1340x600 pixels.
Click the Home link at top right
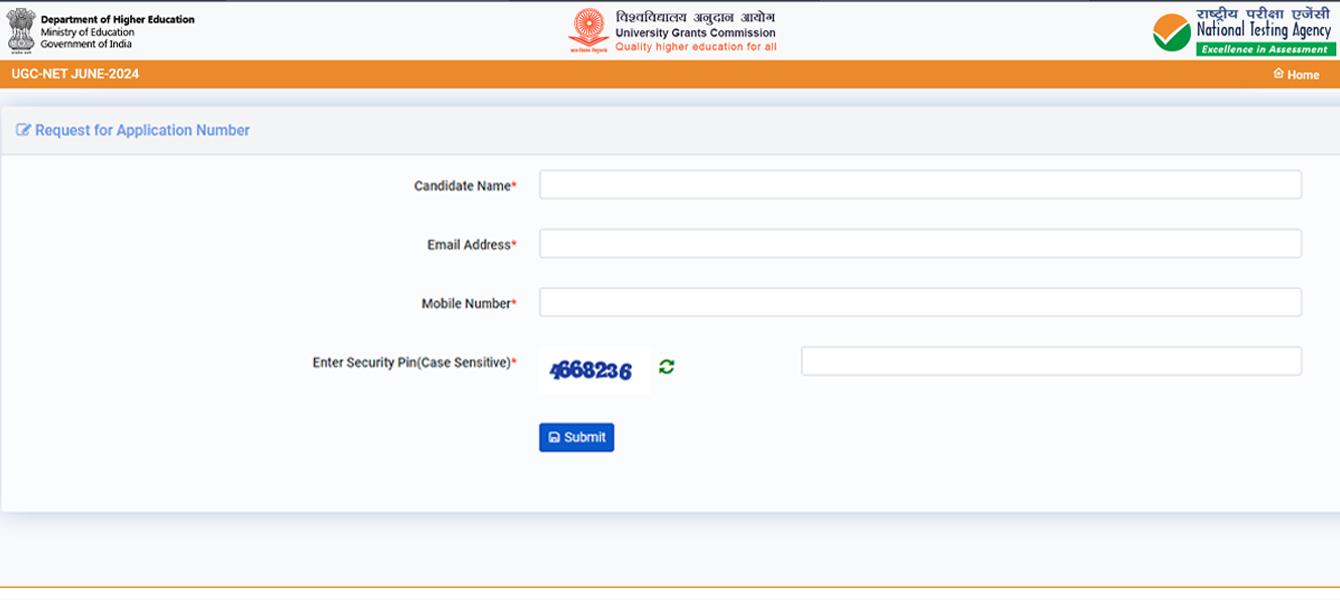click(1302, 74)
